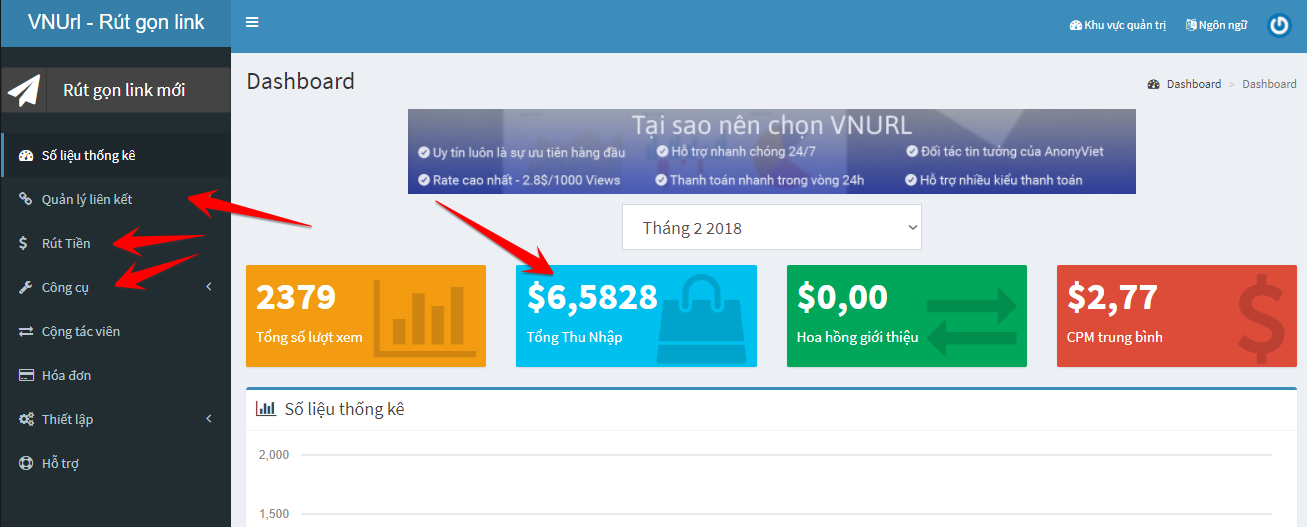Image resolution: width=1307 pixels, height=527 pixels.
Task: Click the exchange arrows icon beside Cộng tác viên
Action: (x=26, y=331)
